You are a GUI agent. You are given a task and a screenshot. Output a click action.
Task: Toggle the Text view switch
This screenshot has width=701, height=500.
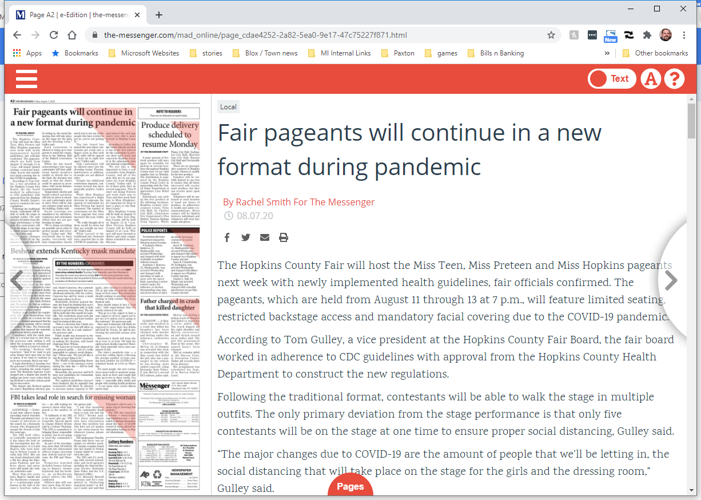tap(612, 79)
